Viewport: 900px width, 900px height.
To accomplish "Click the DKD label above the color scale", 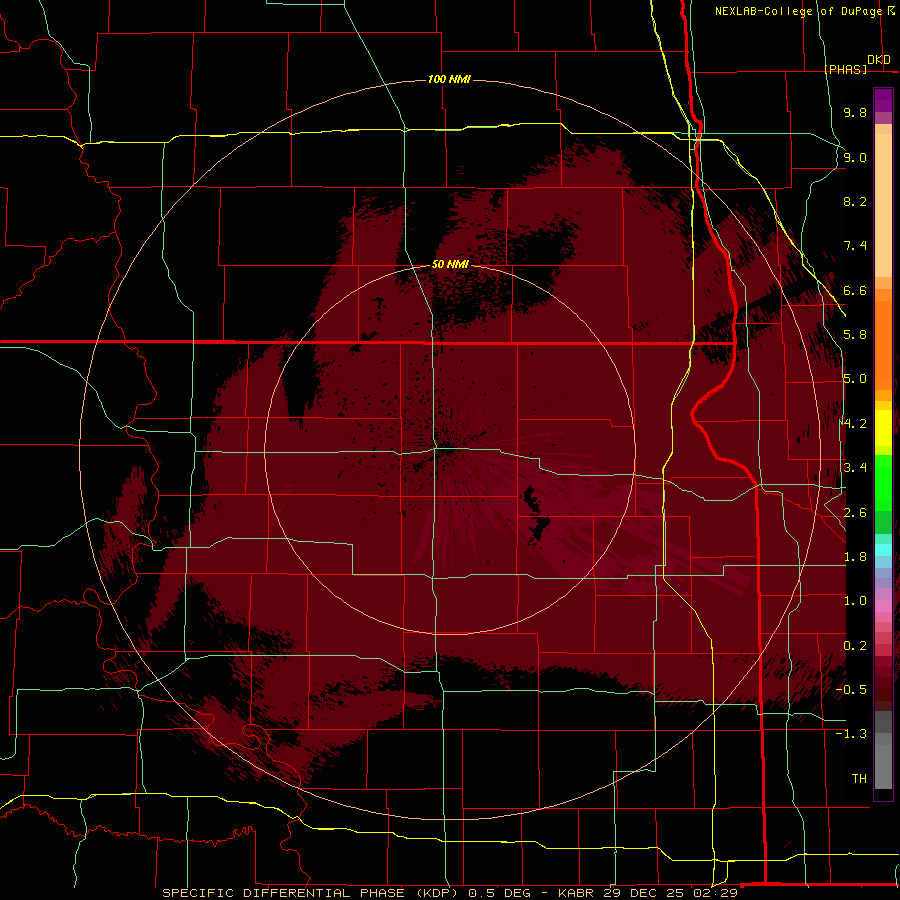I will (879, 60).
